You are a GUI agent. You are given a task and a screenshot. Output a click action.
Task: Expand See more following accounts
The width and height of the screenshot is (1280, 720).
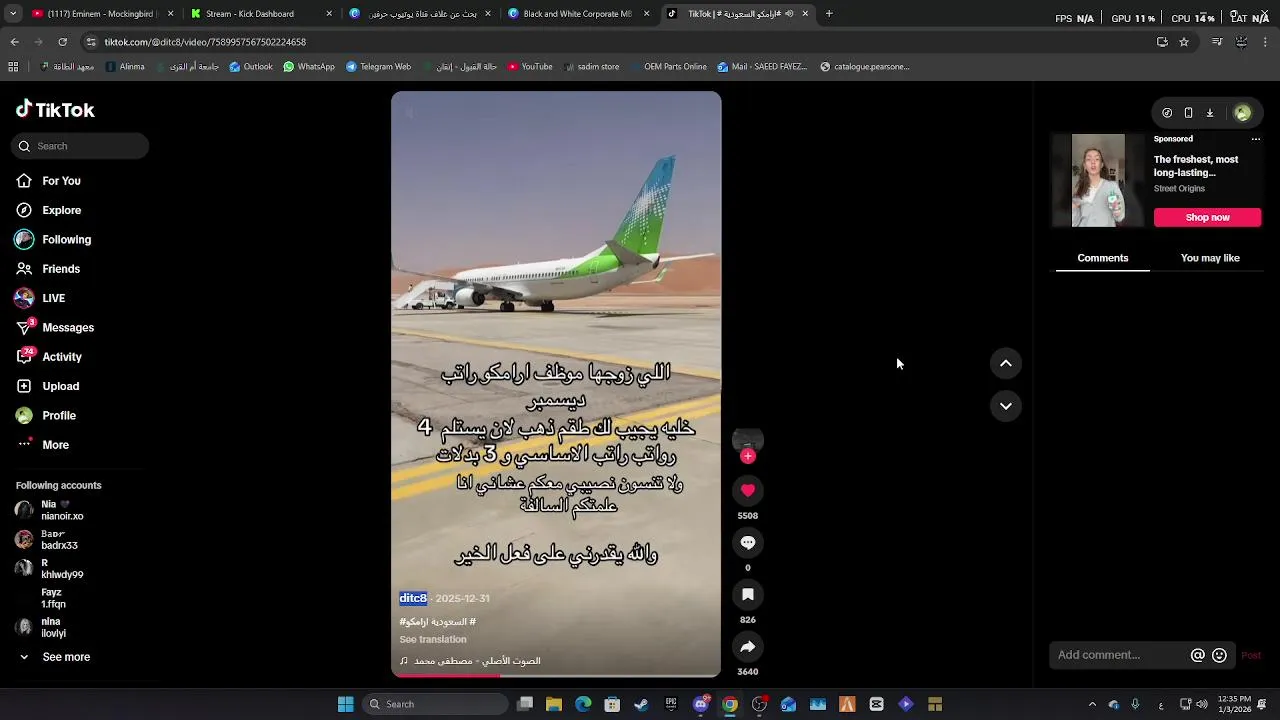pos(66,657)
